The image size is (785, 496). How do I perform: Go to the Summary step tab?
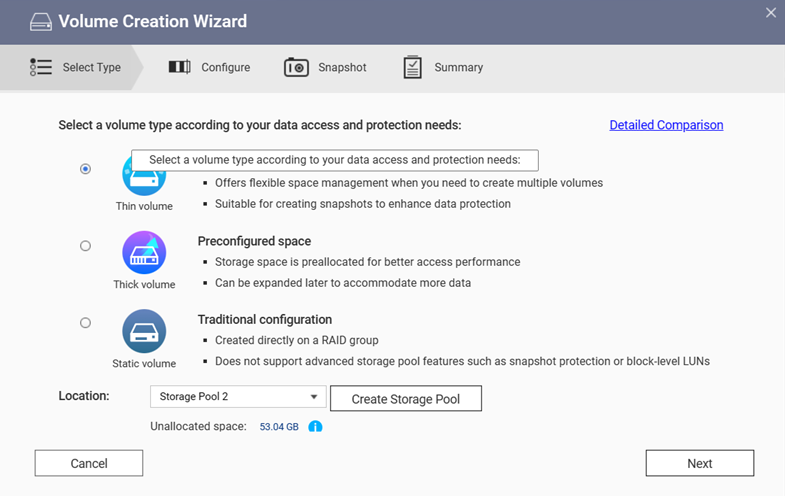pyautogui.click(x=458, y=67)
